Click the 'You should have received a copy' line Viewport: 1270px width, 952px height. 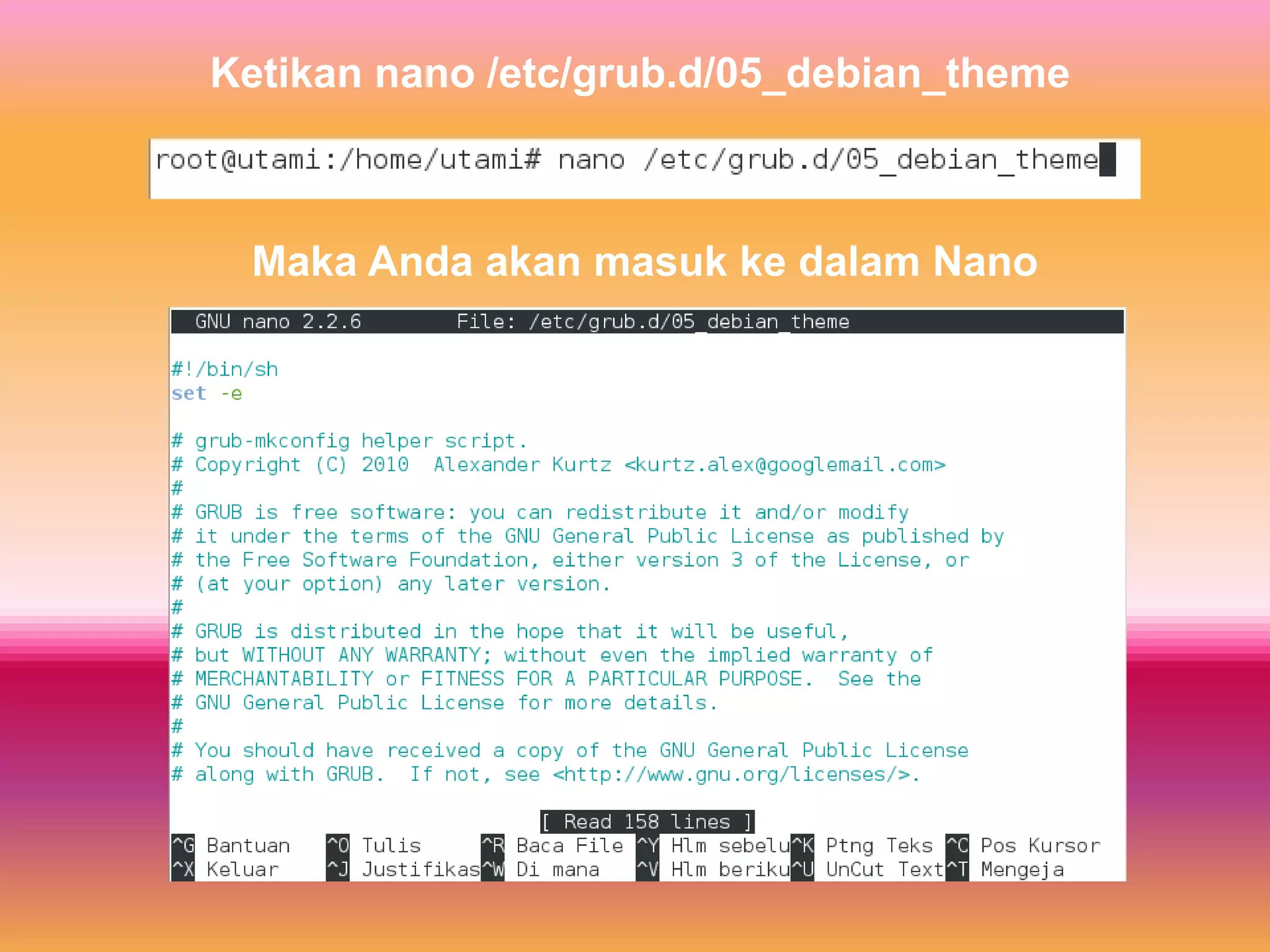(x=571, y=751)
